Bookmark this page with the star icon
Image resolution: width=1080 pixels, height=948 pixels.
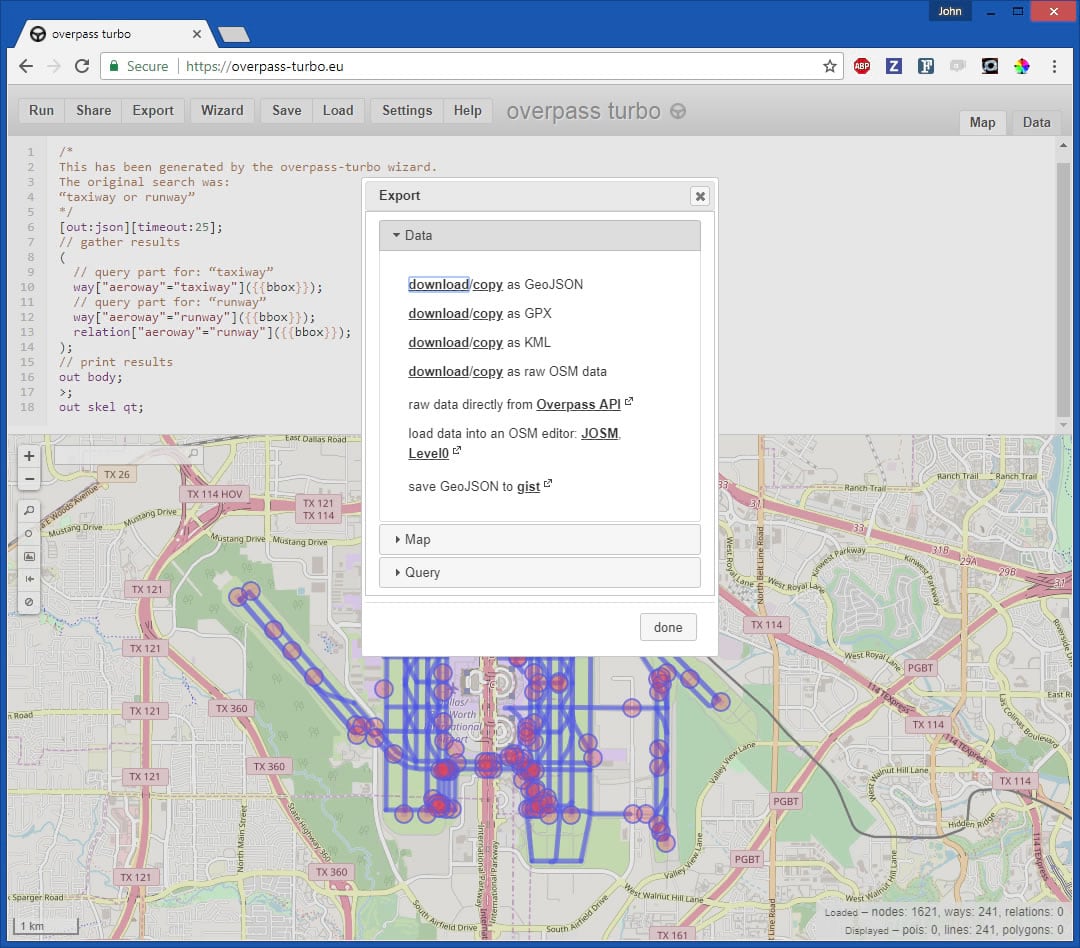829,66
